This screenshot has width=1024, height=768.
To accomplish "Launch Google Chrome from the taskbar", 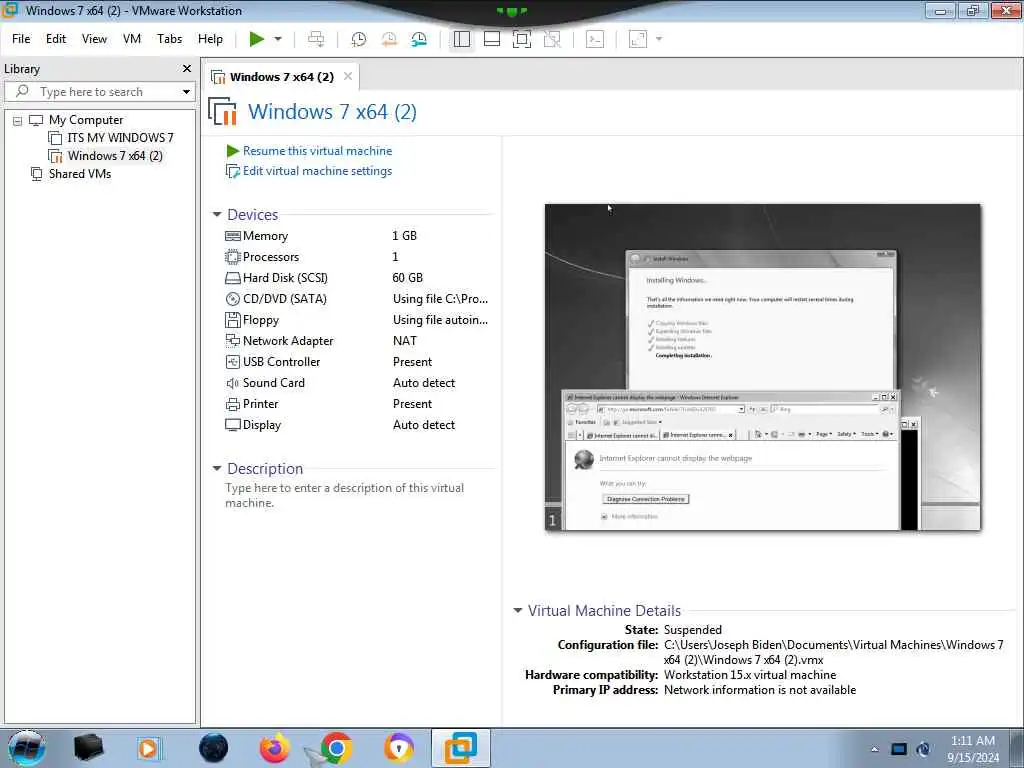I will [x=336, y=748].
